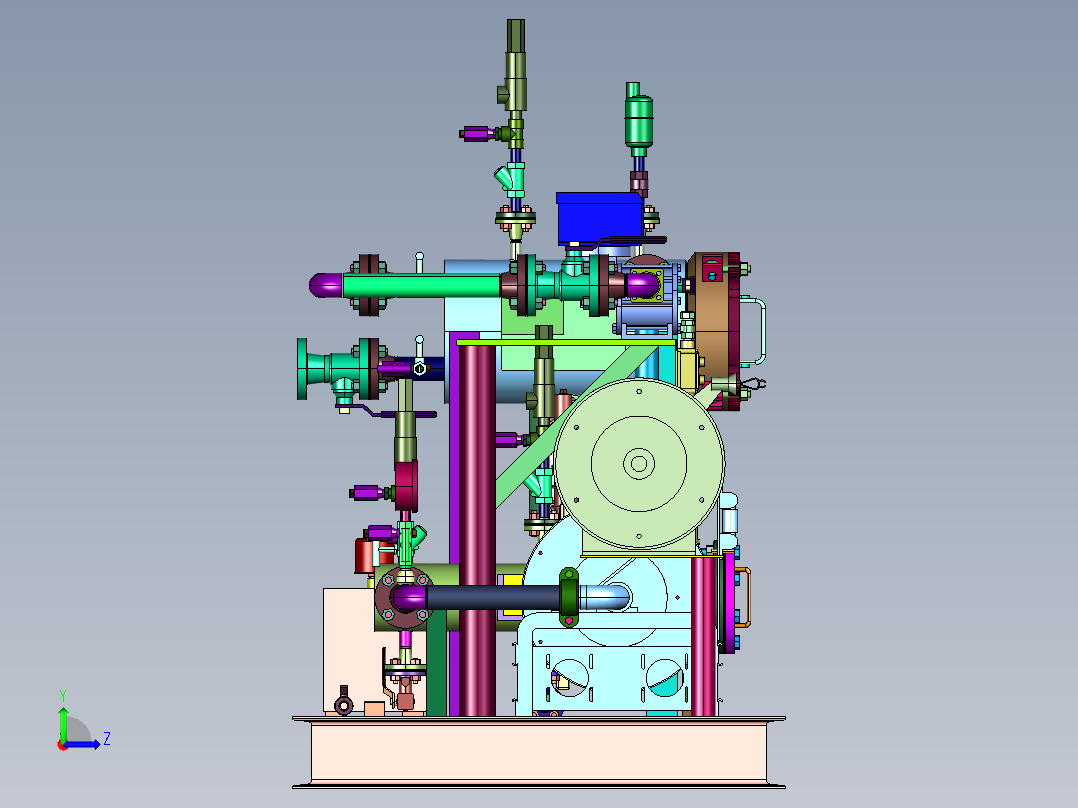Select the teal cylinder at top right

[x=639, y=123]
